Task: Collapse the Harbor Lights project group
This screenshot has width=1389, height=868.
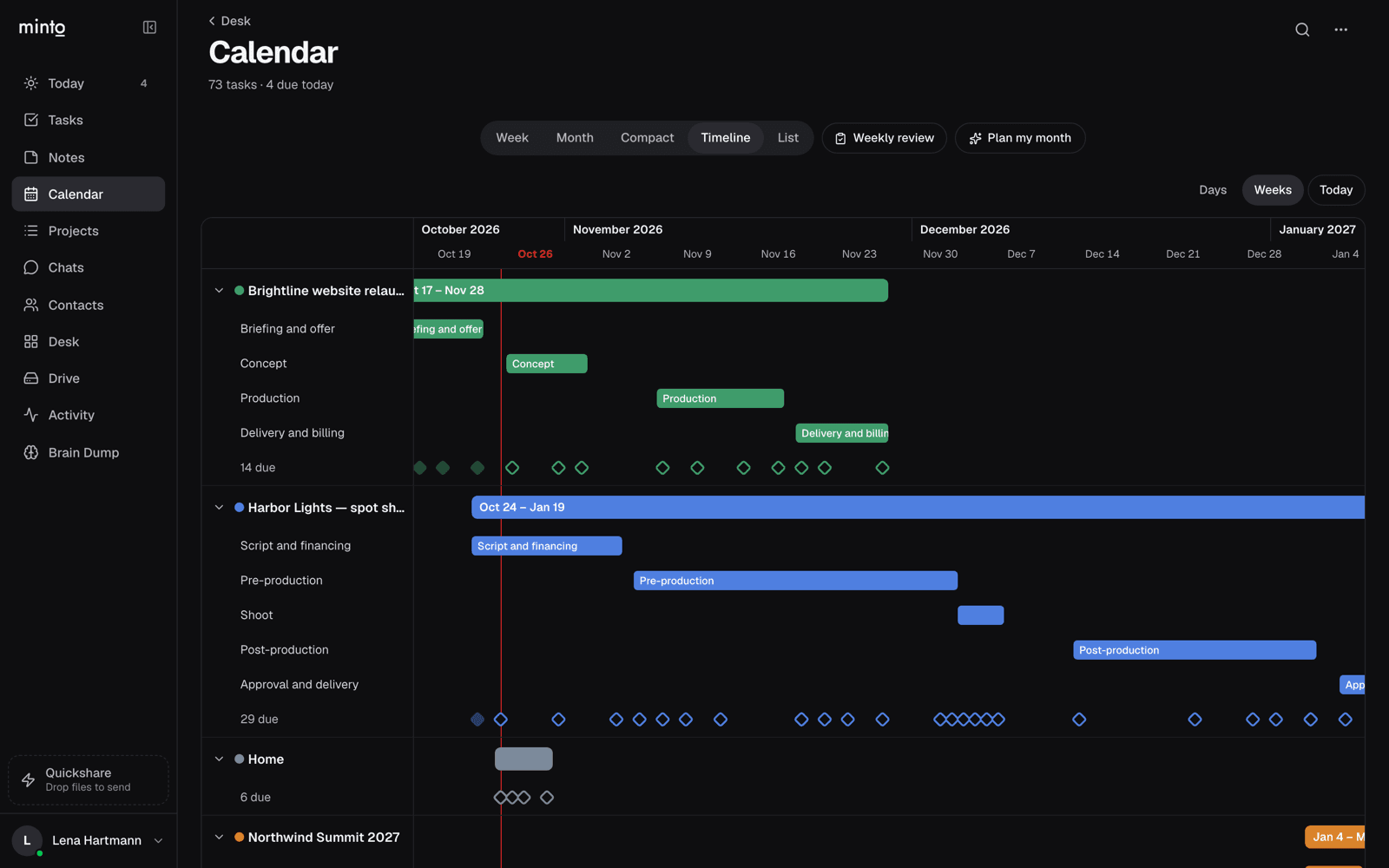Action: (x=219, y=508)
